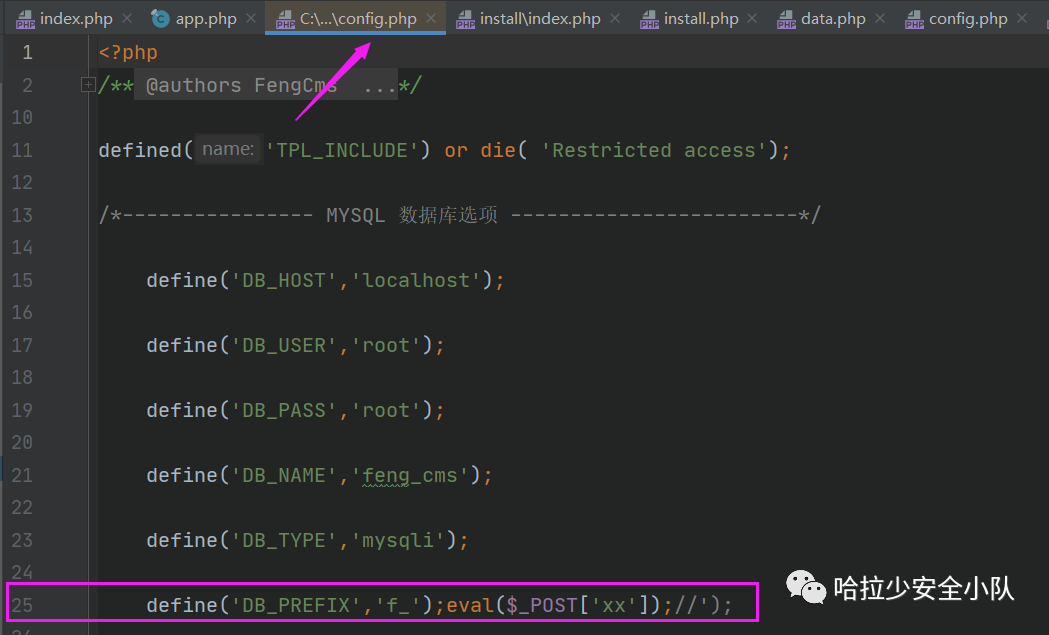The image size is (1049, 635).
Task: Click the 'die' keyword on line 11
Action: pos(498,150)
